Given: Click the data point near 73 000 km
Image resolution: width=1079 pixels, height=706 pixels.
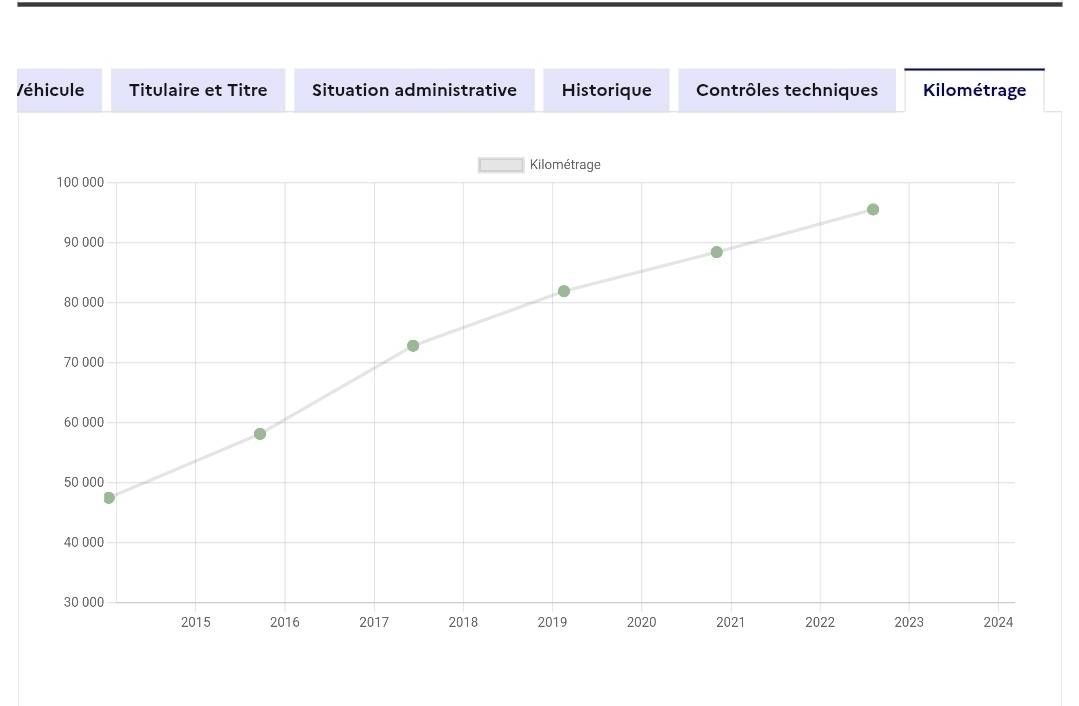Looking at the screenshot, I should [x=413, y=345].
